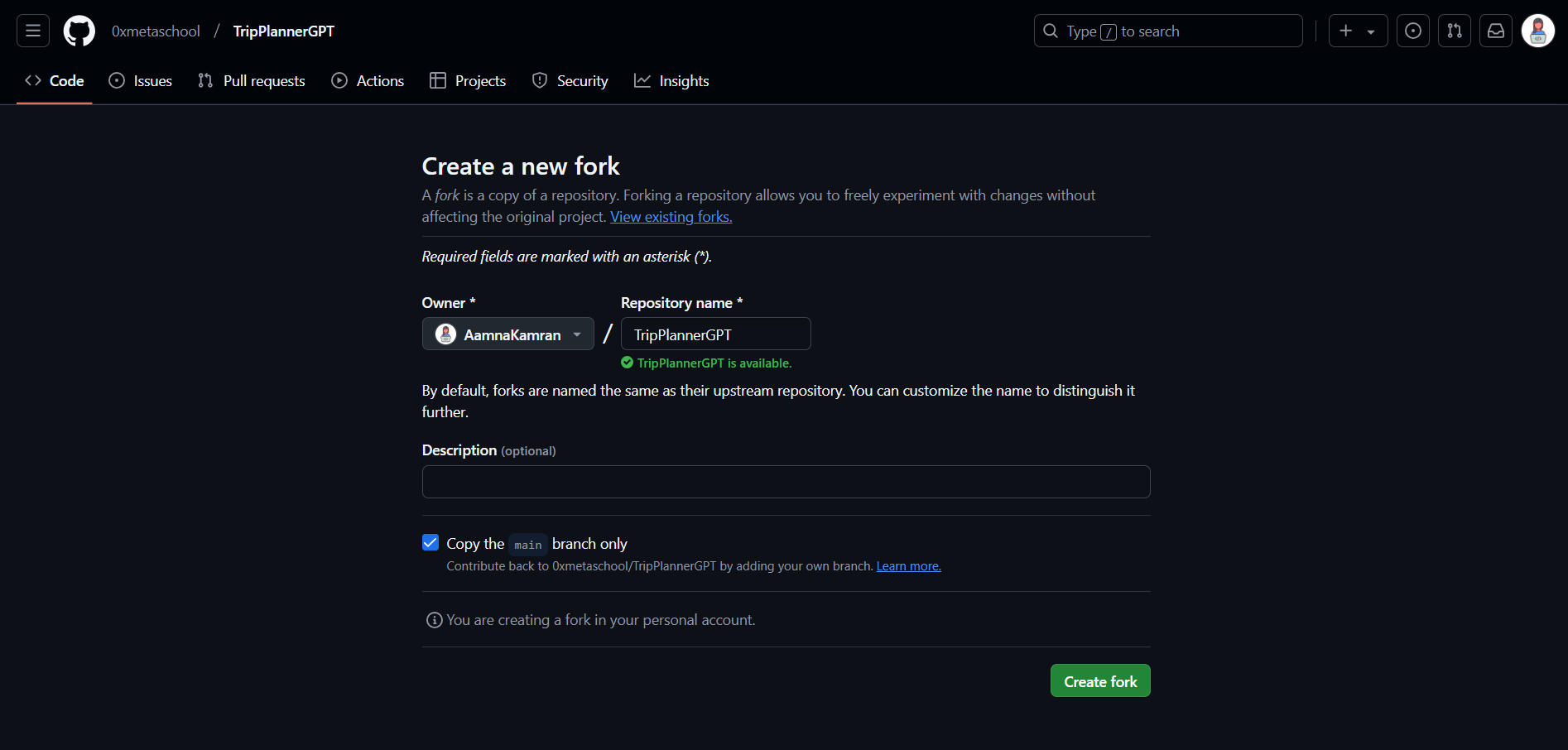Focus the Description text field
1568x750 pixels.
786,482
